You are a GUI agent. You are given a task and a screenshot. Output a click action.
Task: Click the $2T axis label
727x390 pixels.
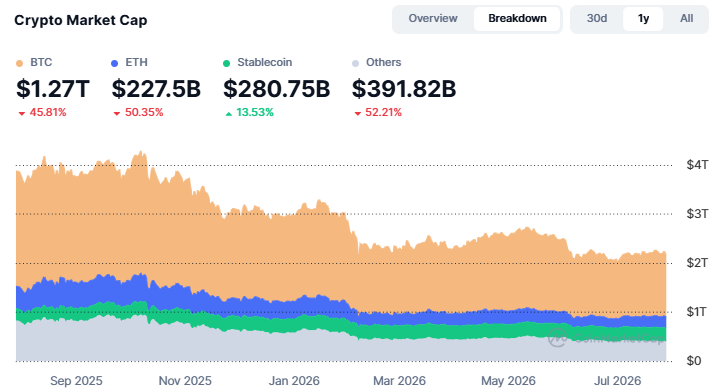point(697,263)
